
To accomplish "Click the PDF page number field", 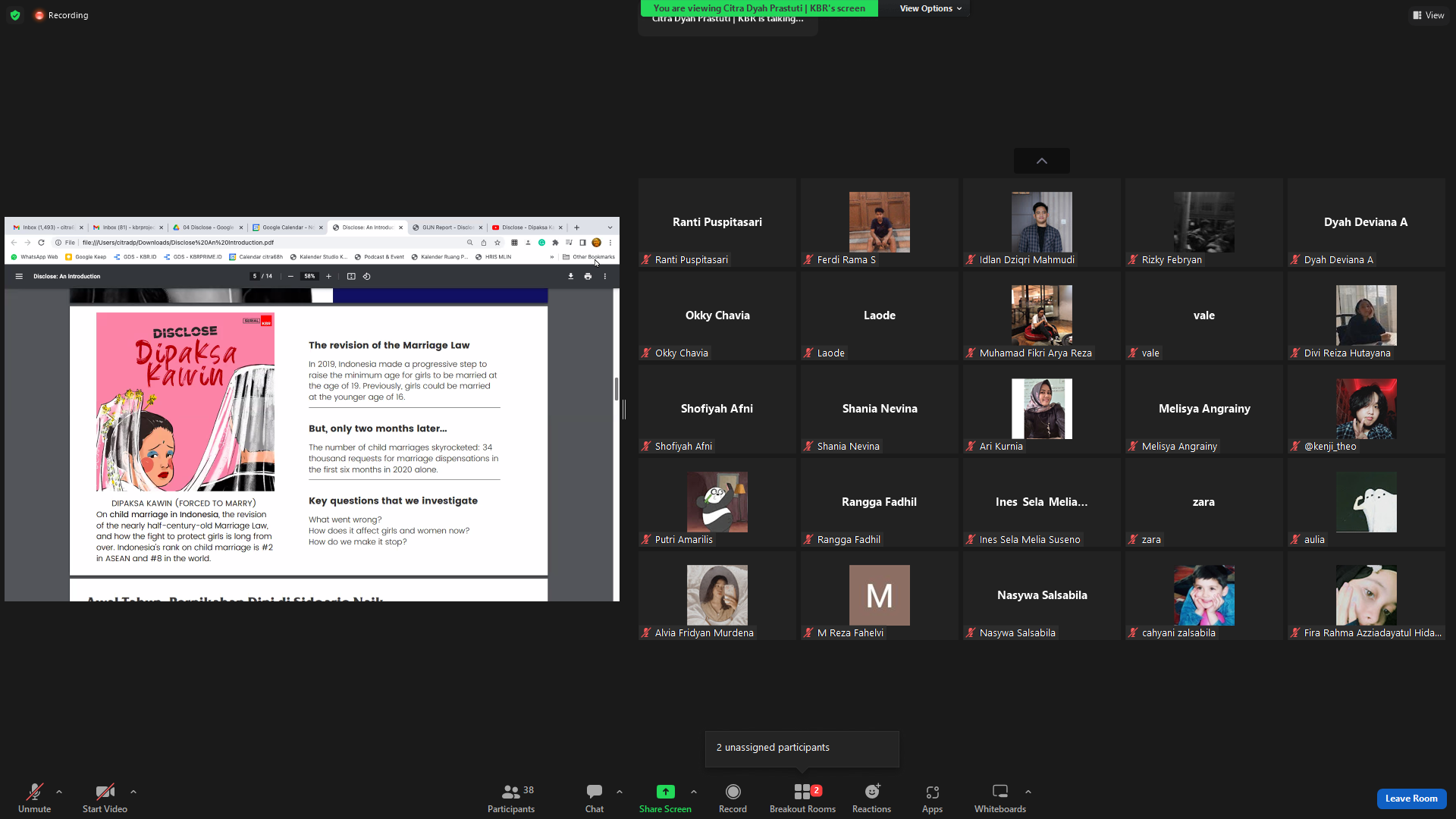I will point(256,277).
